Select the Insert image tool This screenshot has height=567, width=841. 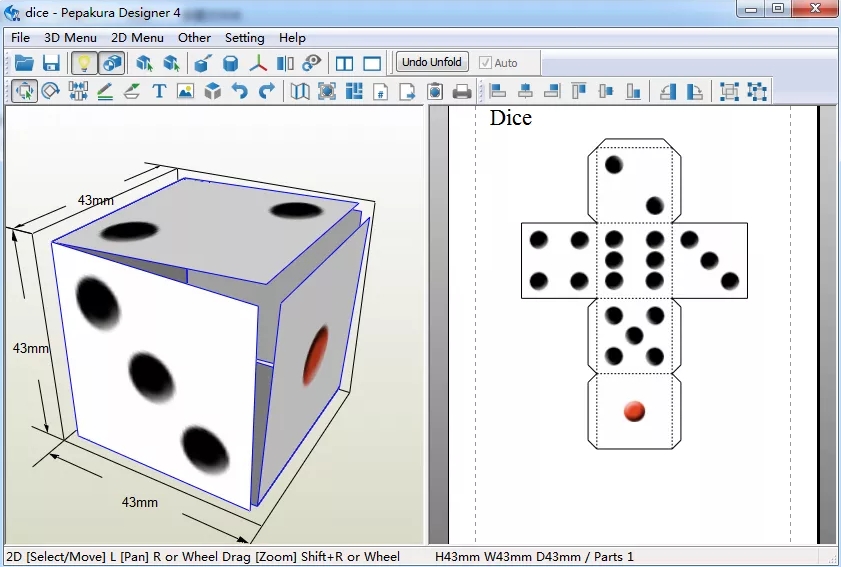pyautogui.click(x=186, y=91)
